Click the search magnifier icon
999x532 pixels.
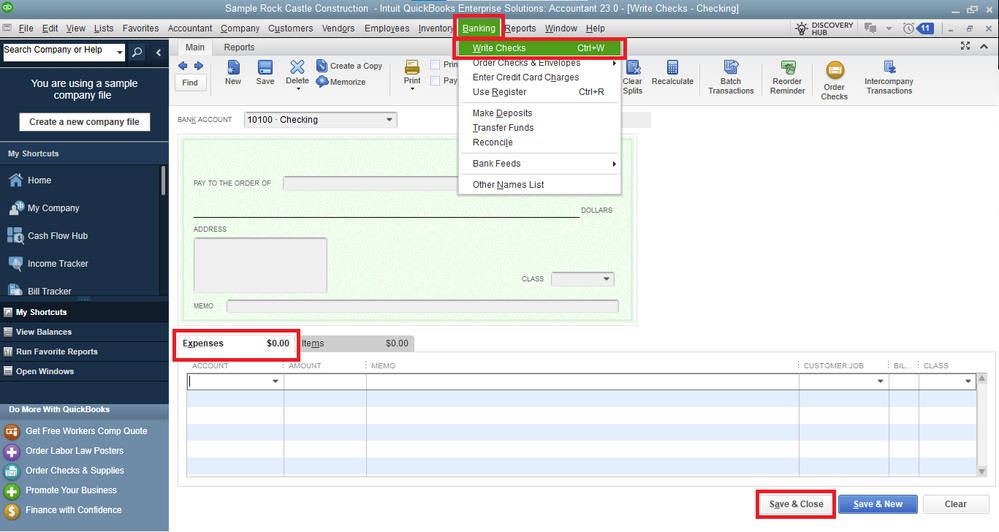[x=137, y=52]
